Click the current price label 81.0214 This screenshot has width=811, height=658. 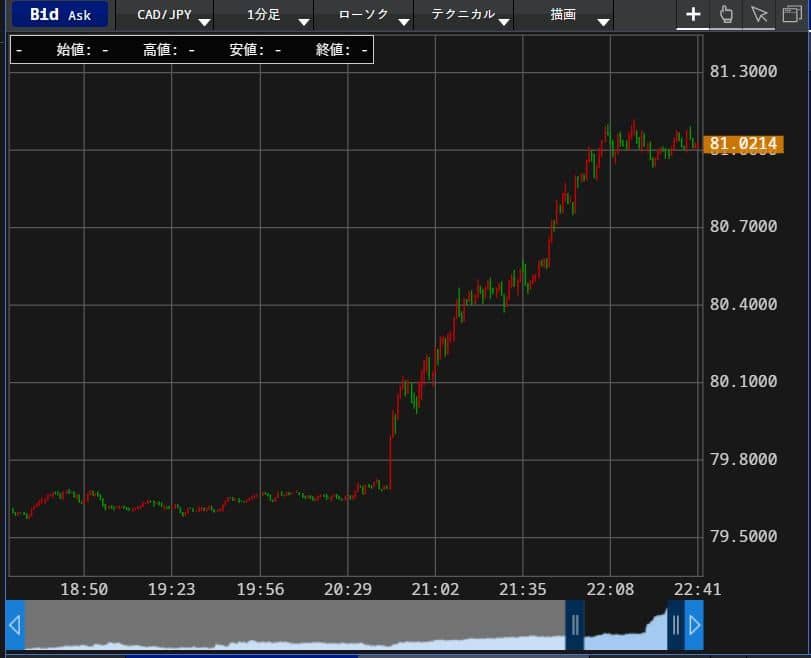[743, 144]
